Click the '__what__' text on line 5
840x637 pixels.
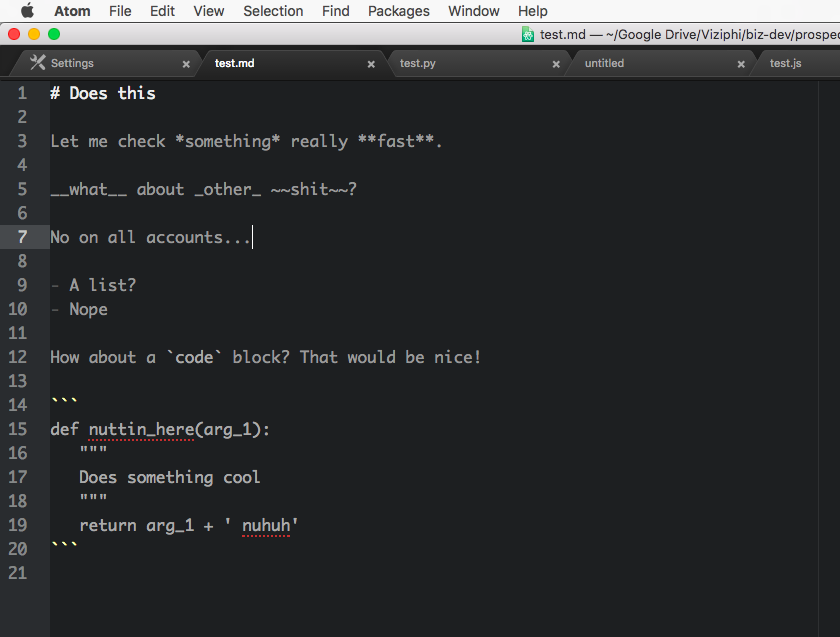tap(89, 190)
